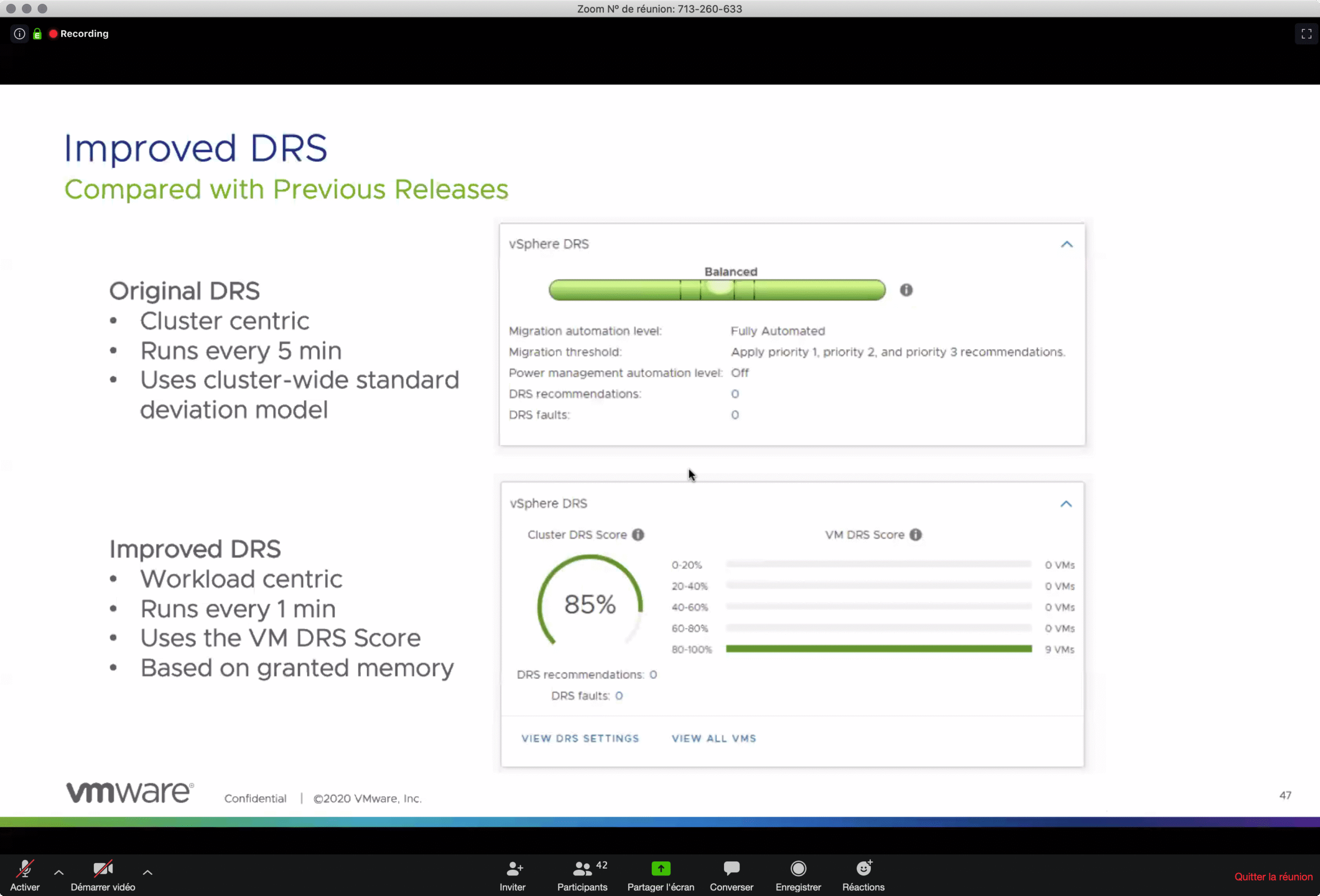Viewport: 1320px width, 896px height.
Task: Click the Enregistrer record button
Action: point(798,875)
